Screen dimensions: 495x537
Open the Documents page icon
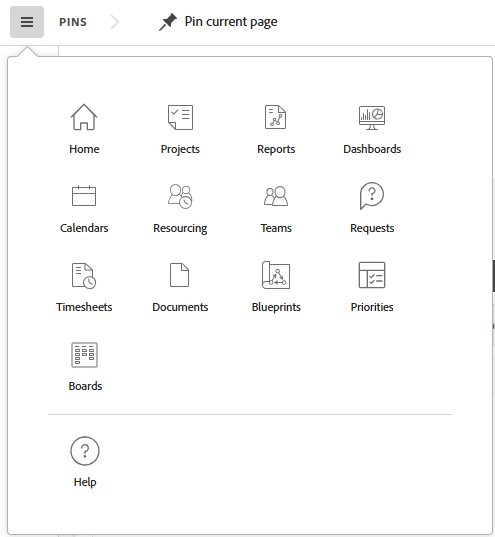pos(180,275)
